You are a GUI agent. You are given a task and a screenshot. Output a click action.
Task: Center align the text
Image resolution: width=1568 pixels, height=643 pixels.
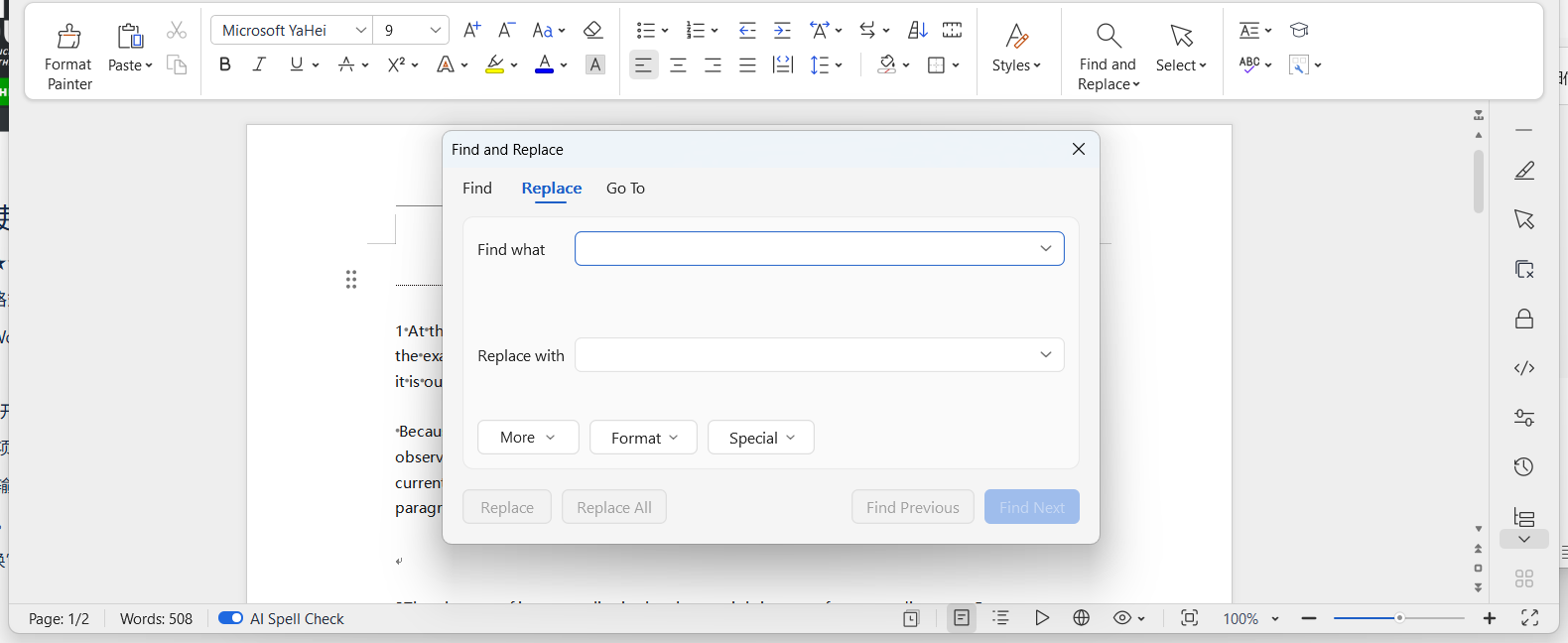[x=678, y=65]
